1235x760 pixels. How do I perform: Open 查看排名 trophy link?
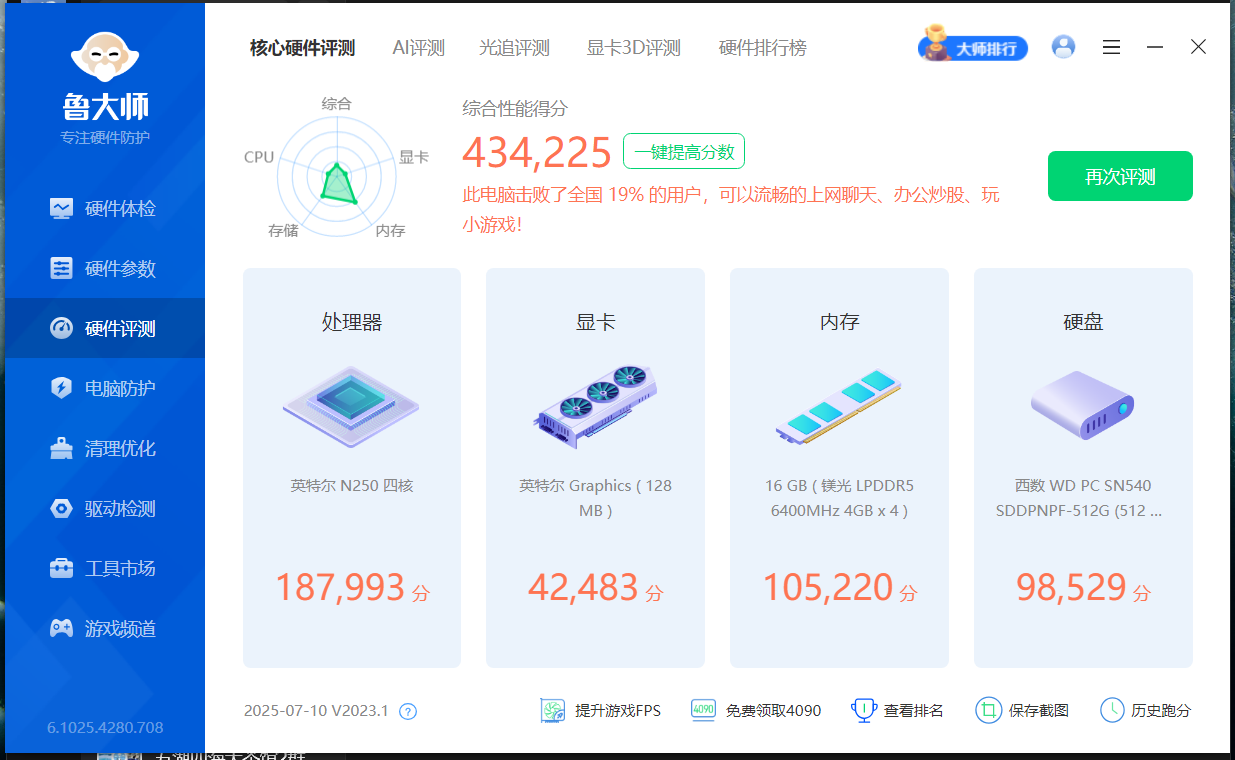pos(897,710)
